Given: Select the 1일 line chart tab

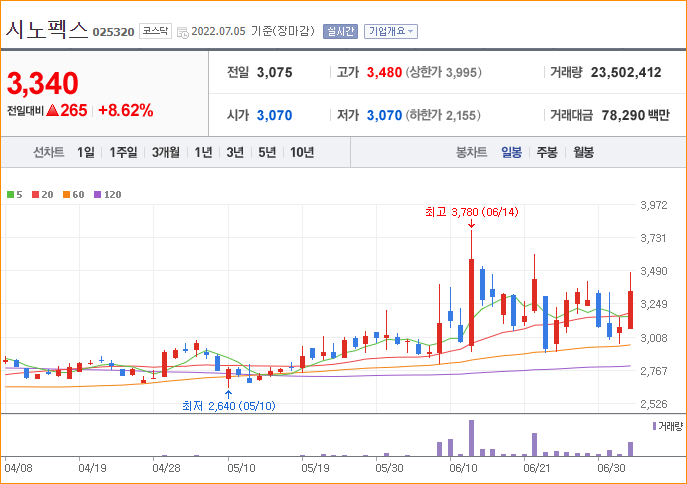Looking at the screenshot, I should pyautogui.click(x=86, y=152).
